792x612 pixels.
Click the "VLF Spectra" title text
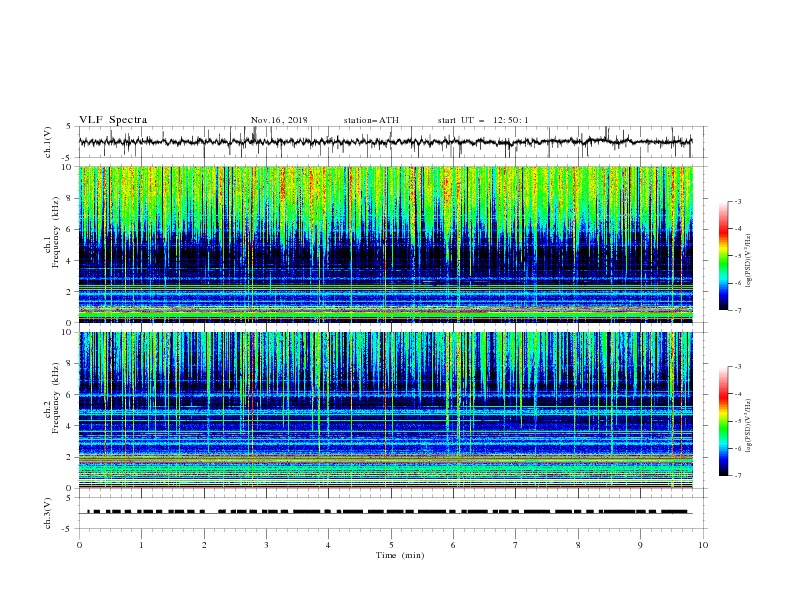point(113,120)
